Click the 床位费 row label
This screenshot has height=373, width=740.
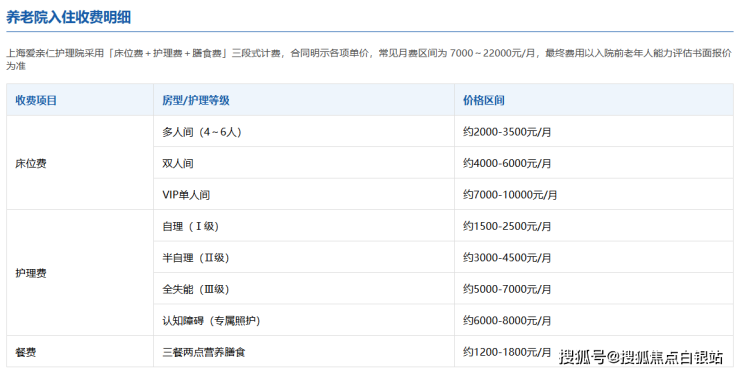click(31, 163)
